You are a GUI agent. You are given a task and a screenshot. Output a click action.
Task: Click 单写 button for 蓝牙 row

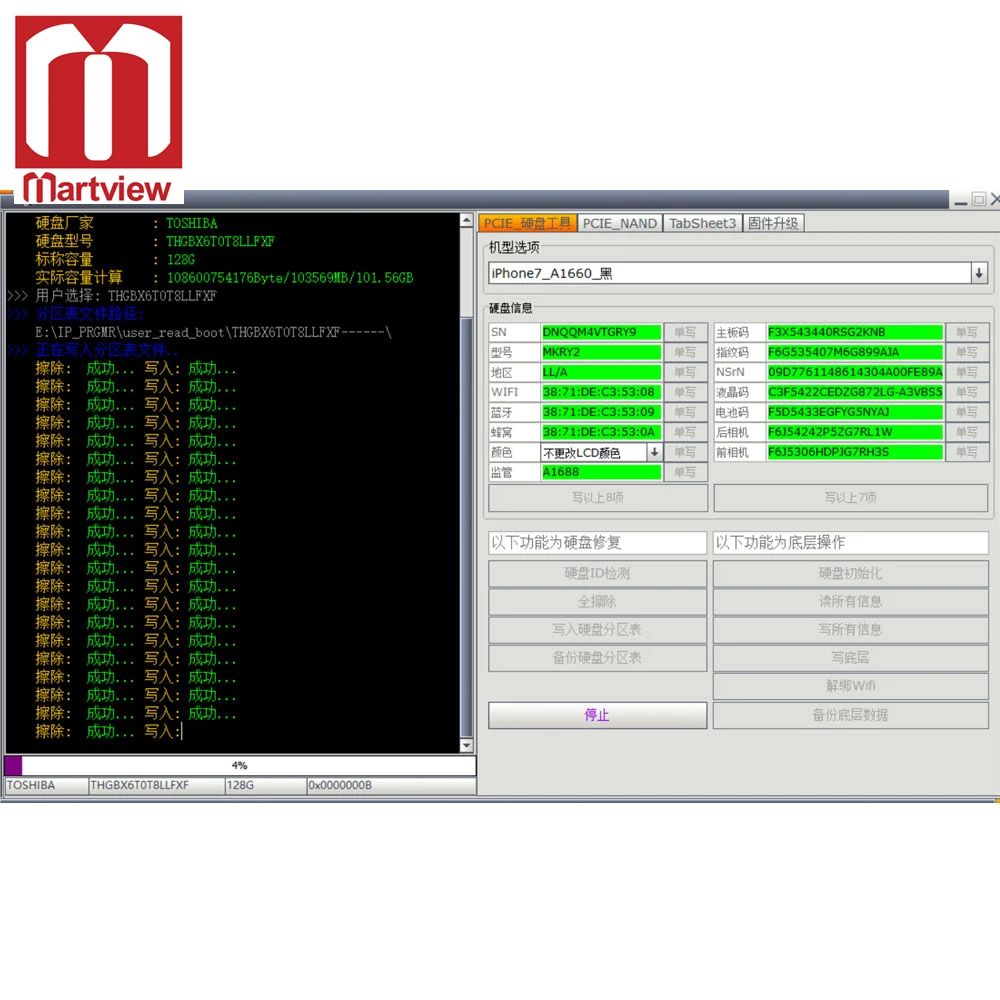pyautogui.click(x=685, y=412)
